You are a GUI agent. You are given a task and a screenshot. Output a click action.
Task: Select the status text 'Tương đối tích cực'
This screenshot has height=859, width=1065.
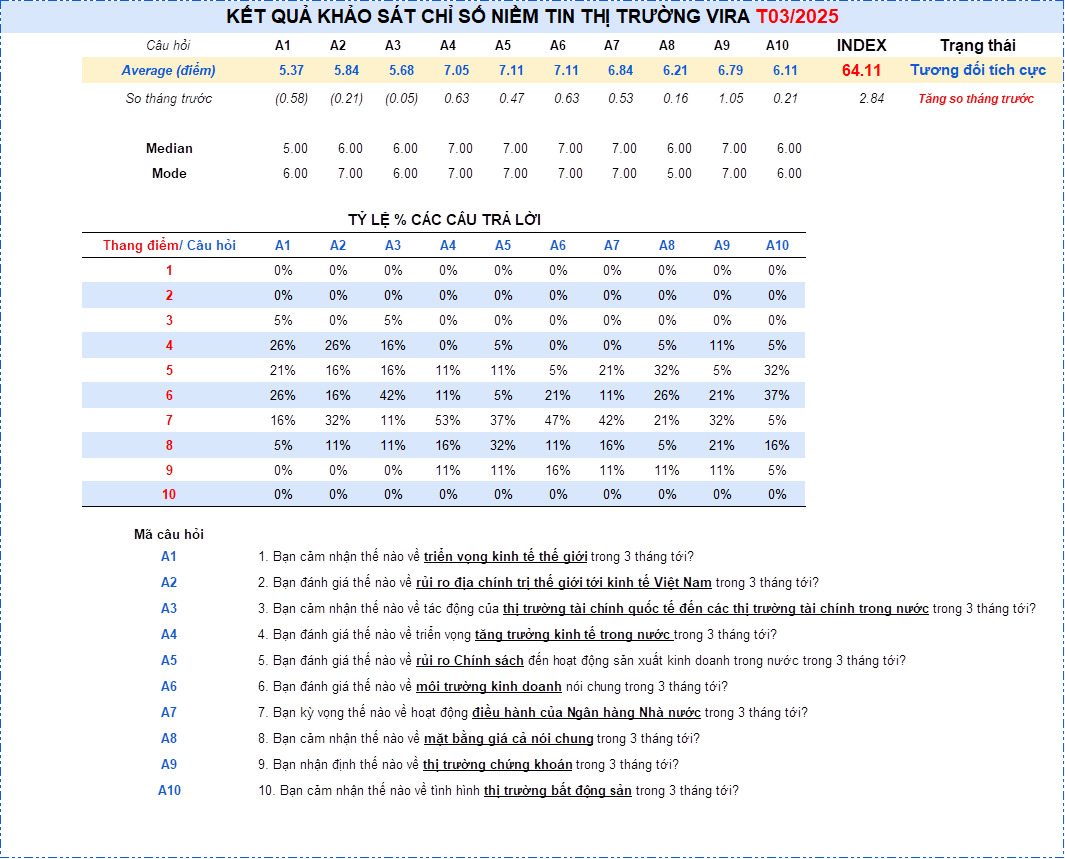click(x=977, y=71)
